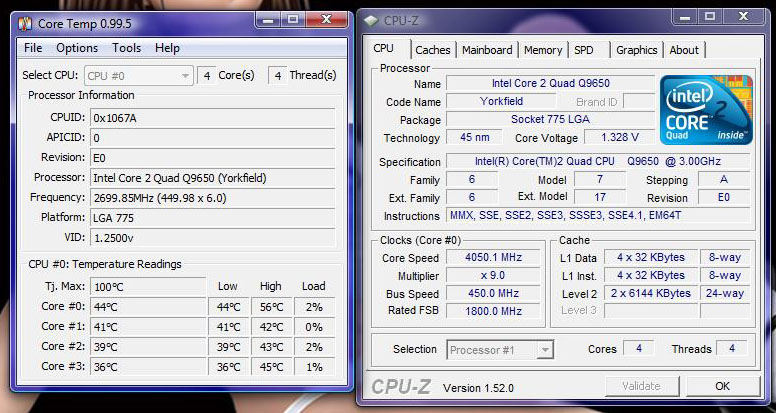
Task: Click the Level 2 cache 2 x 6144 KBytes
Action: pyautogui.click(x=650, y=293)
